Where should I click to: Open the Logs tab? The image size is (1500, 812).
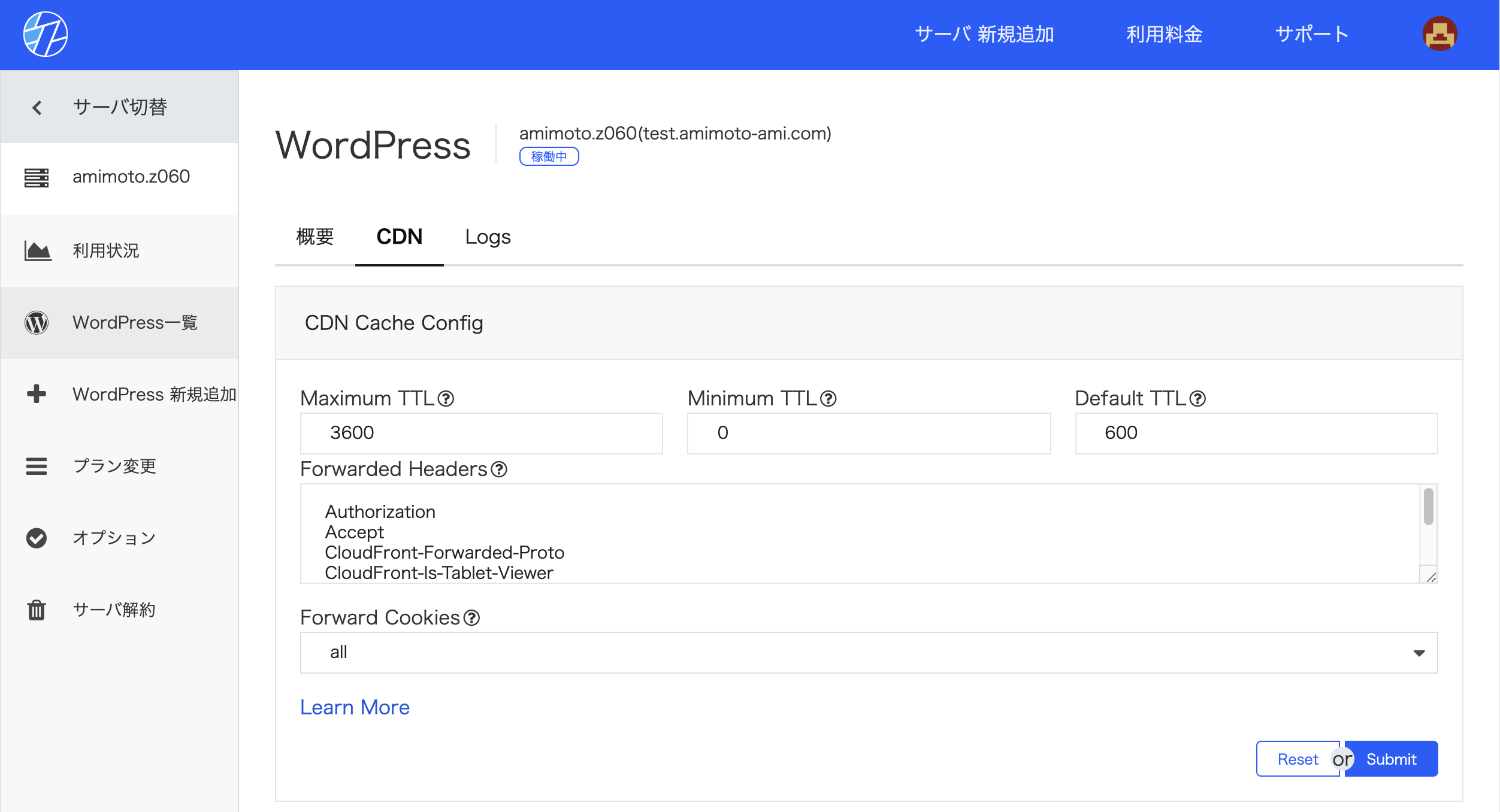click(x=488, y=237)
